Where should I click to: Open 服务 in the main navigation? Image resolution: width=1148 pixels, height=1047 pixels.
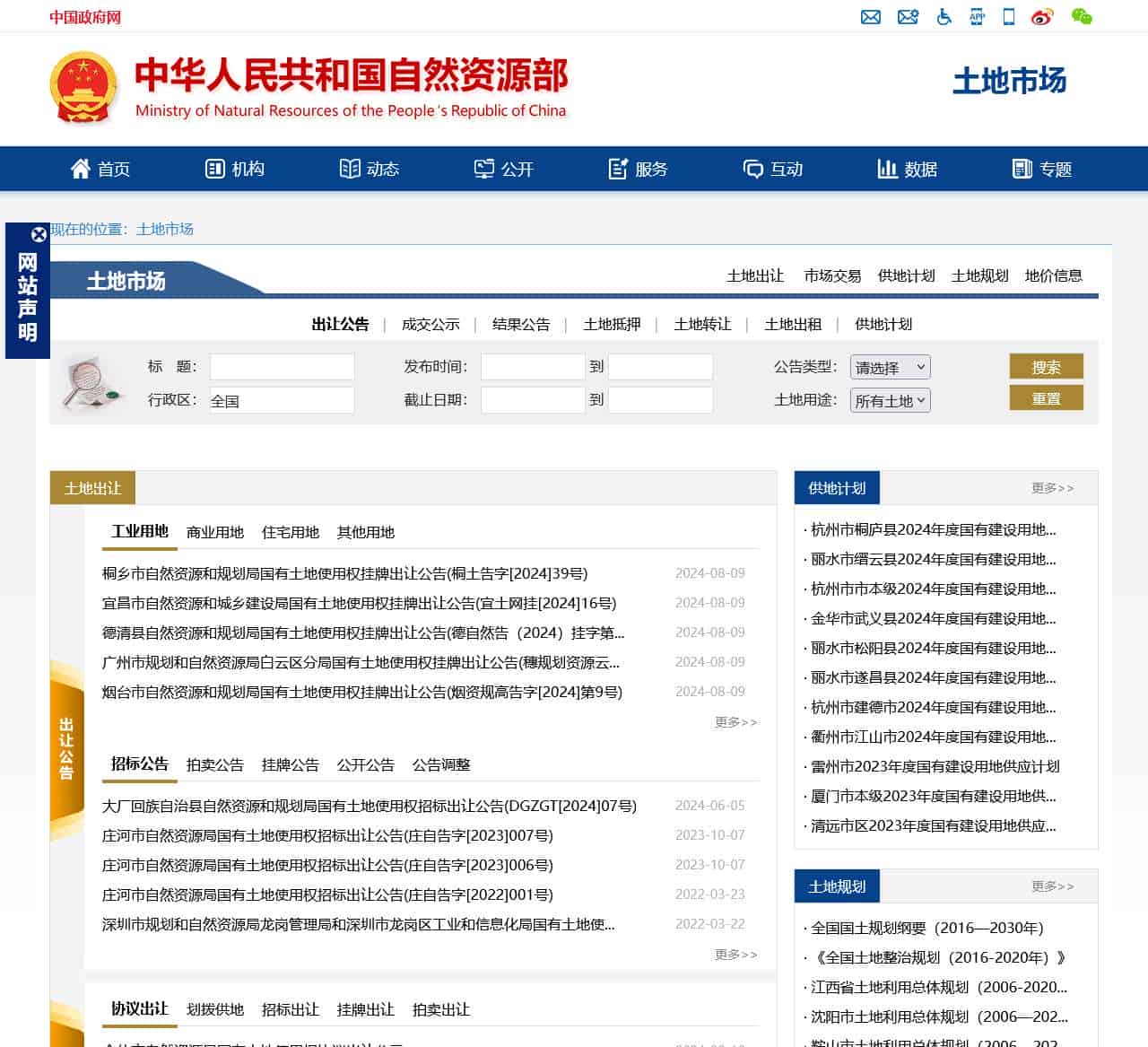638,169
